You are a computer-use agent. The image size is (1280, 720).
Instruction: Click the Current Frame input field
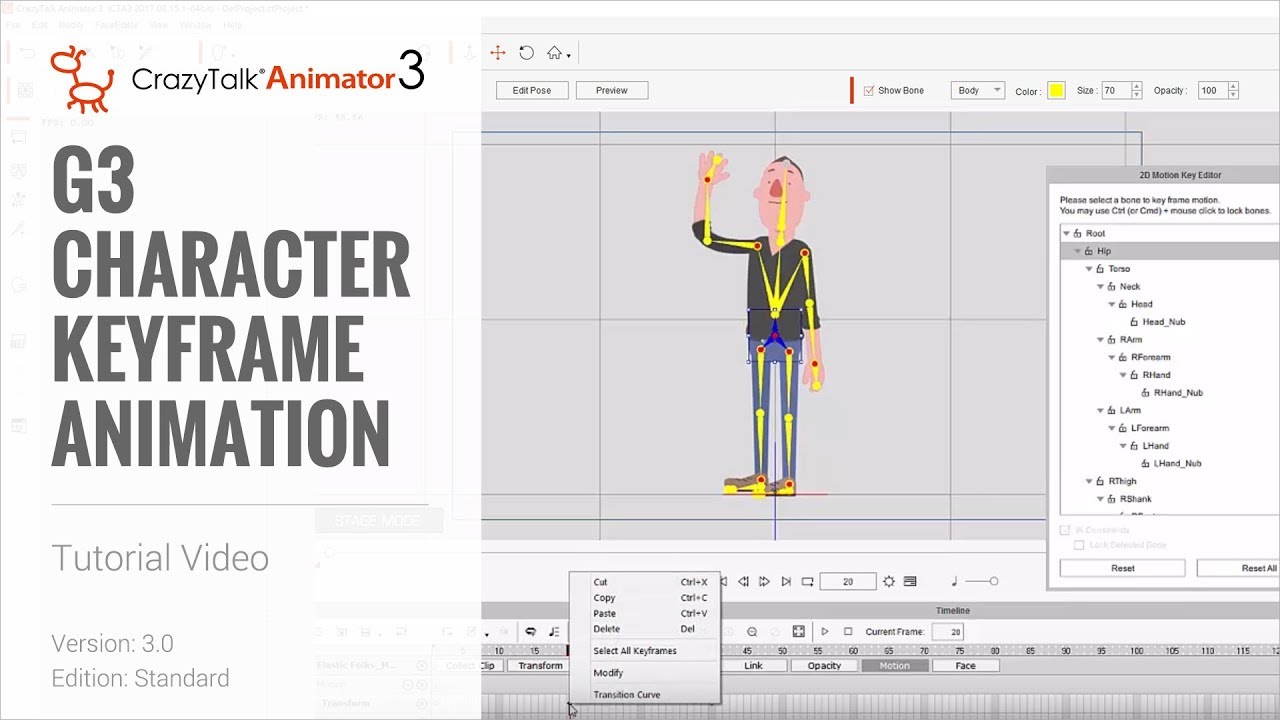[x=948, y=632]
